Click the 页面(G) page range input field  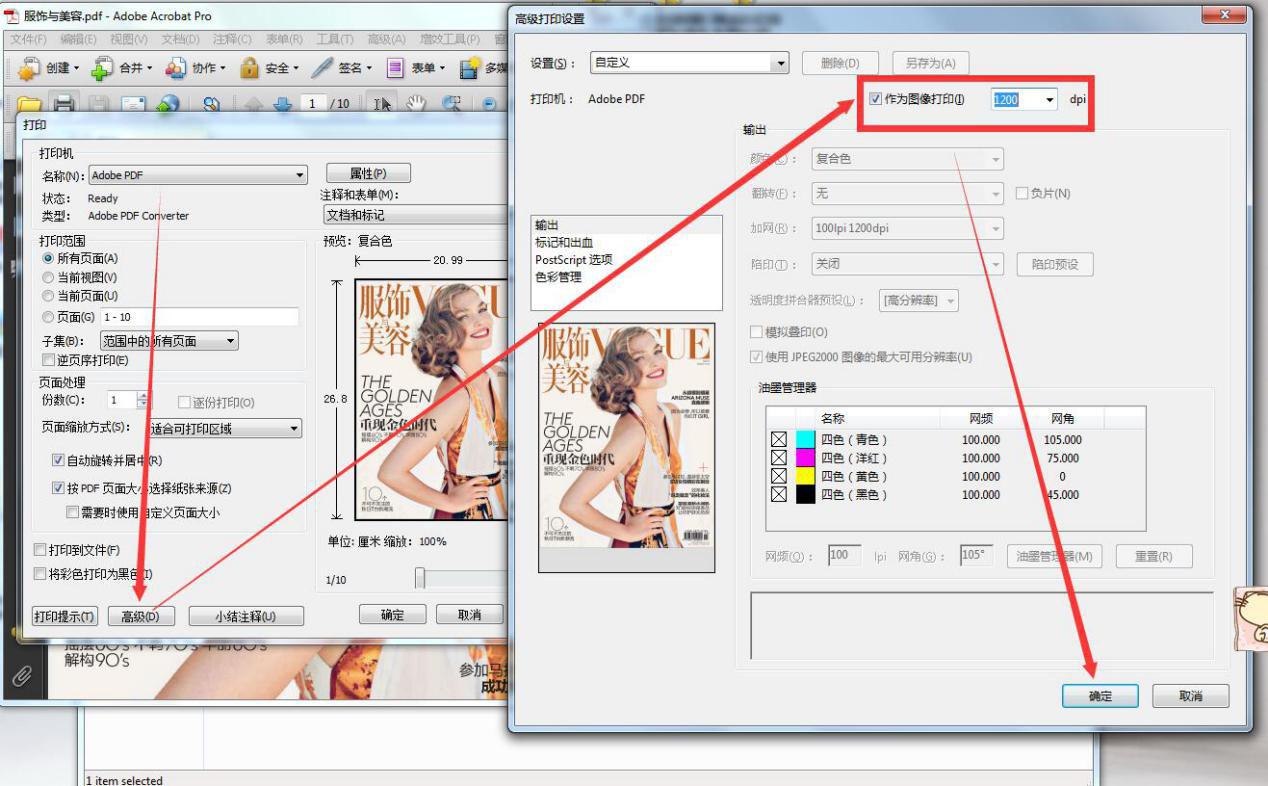(x=199, y=317)
